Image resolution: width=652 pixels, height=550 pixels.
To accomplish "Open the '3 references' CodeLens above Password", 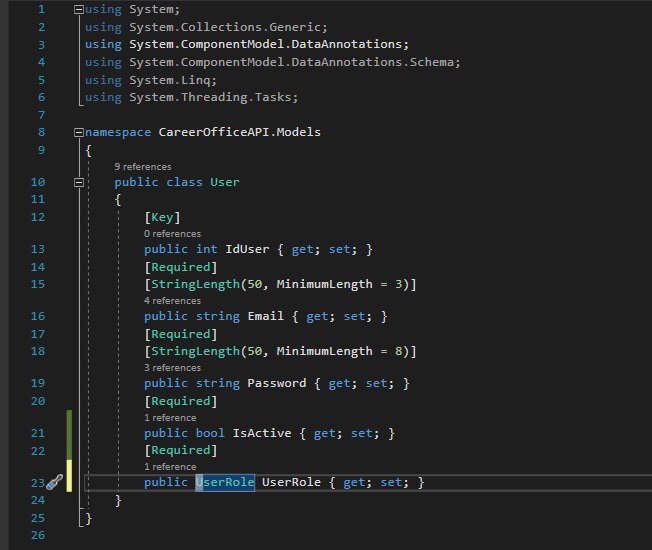I will point(172,367).
